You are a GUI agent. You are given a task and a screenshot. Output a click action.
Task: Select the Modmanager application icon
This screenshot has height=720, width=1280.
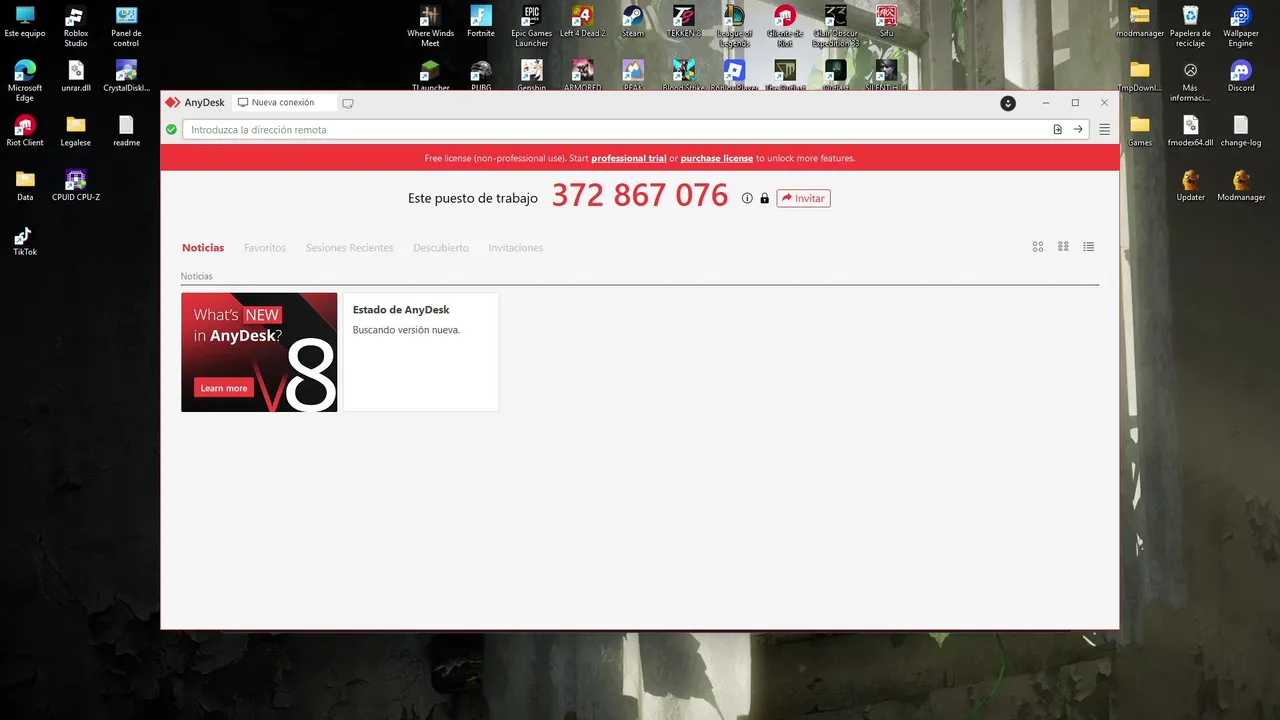1241,185
